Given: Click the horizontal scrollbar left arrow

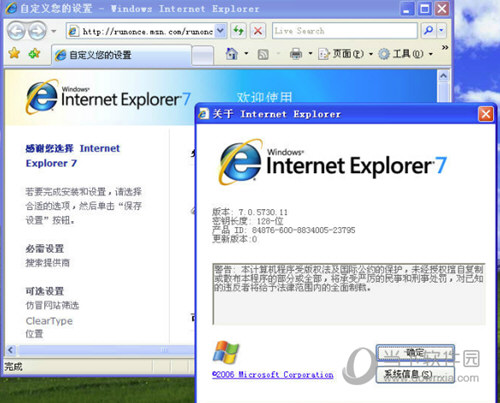Looking at the screenshot, I should click(x=11, y=350).
